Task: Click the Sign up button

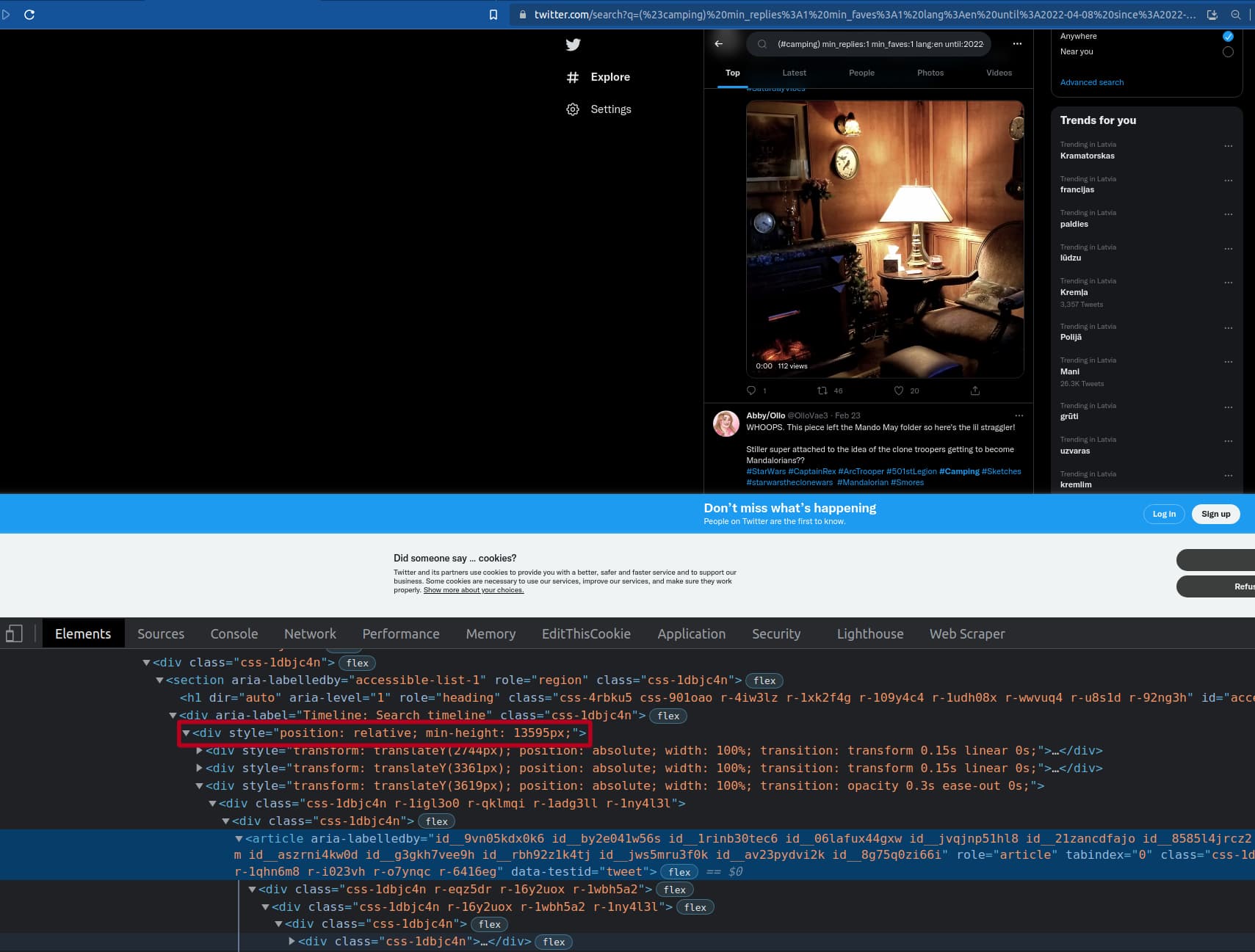Action: (x=1215, y=514)
